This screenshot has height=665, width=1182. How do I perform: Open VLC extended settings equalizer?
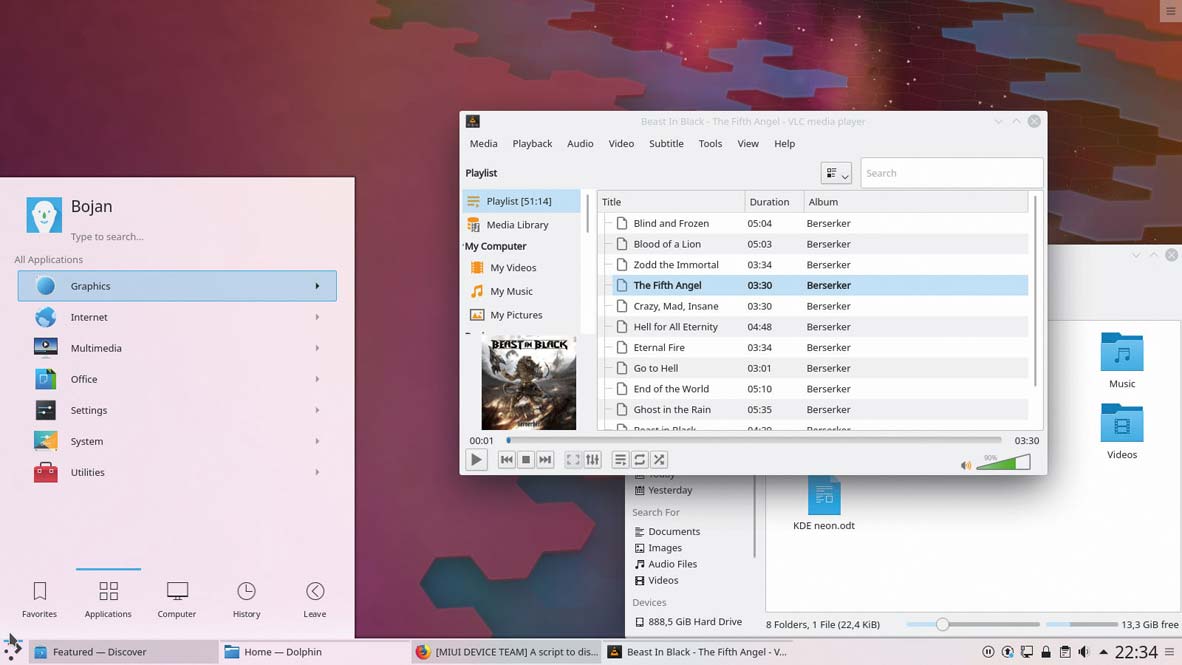[593, 460]
